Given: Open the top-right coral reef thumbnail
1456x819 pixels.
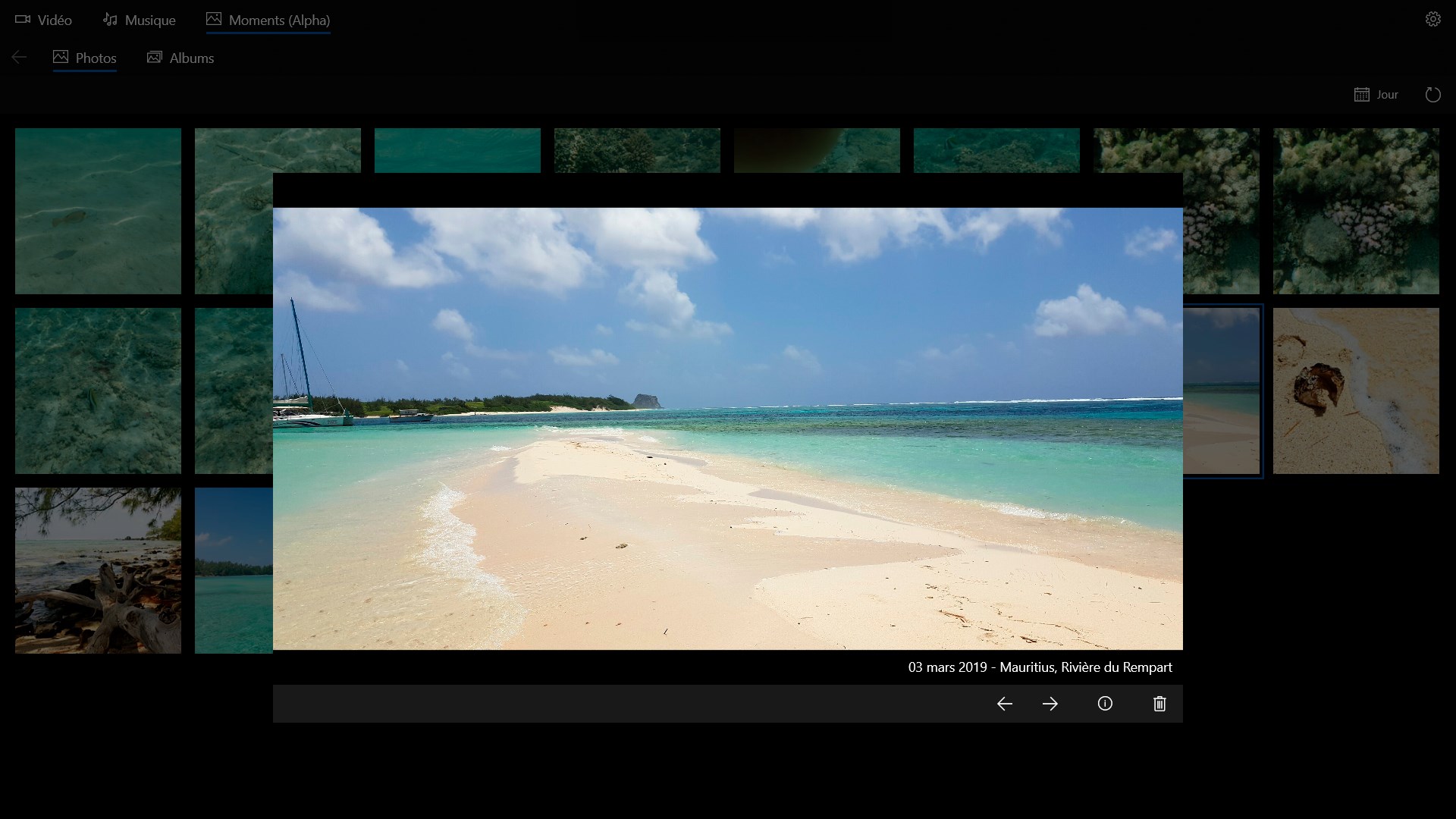Looking at the screenshot, I should pos(1355,211).
